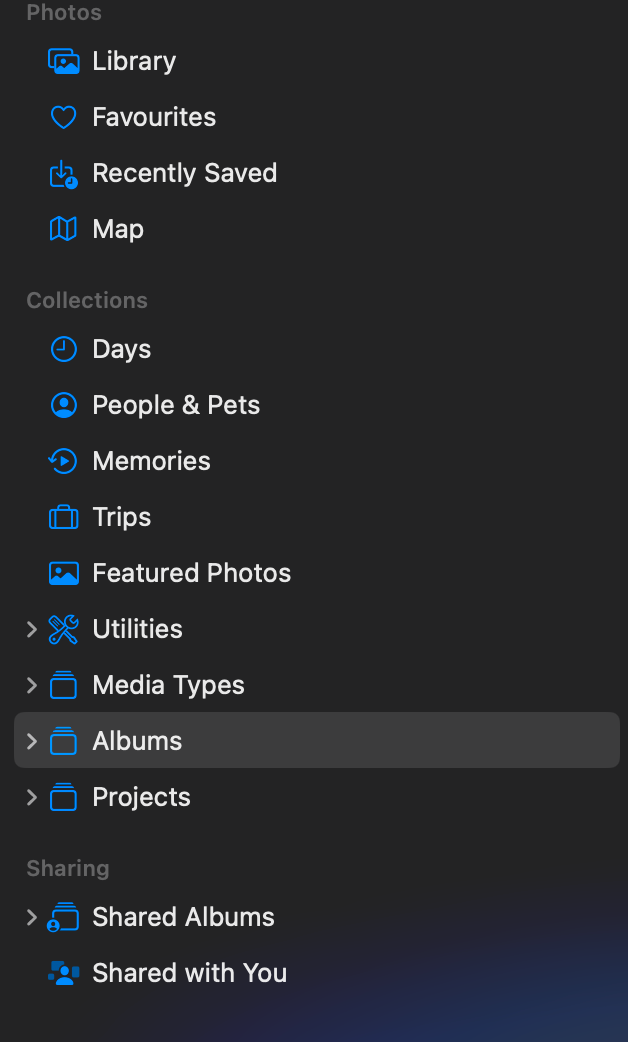
Task: Select the Media Types label
Action: coord(168,685)
